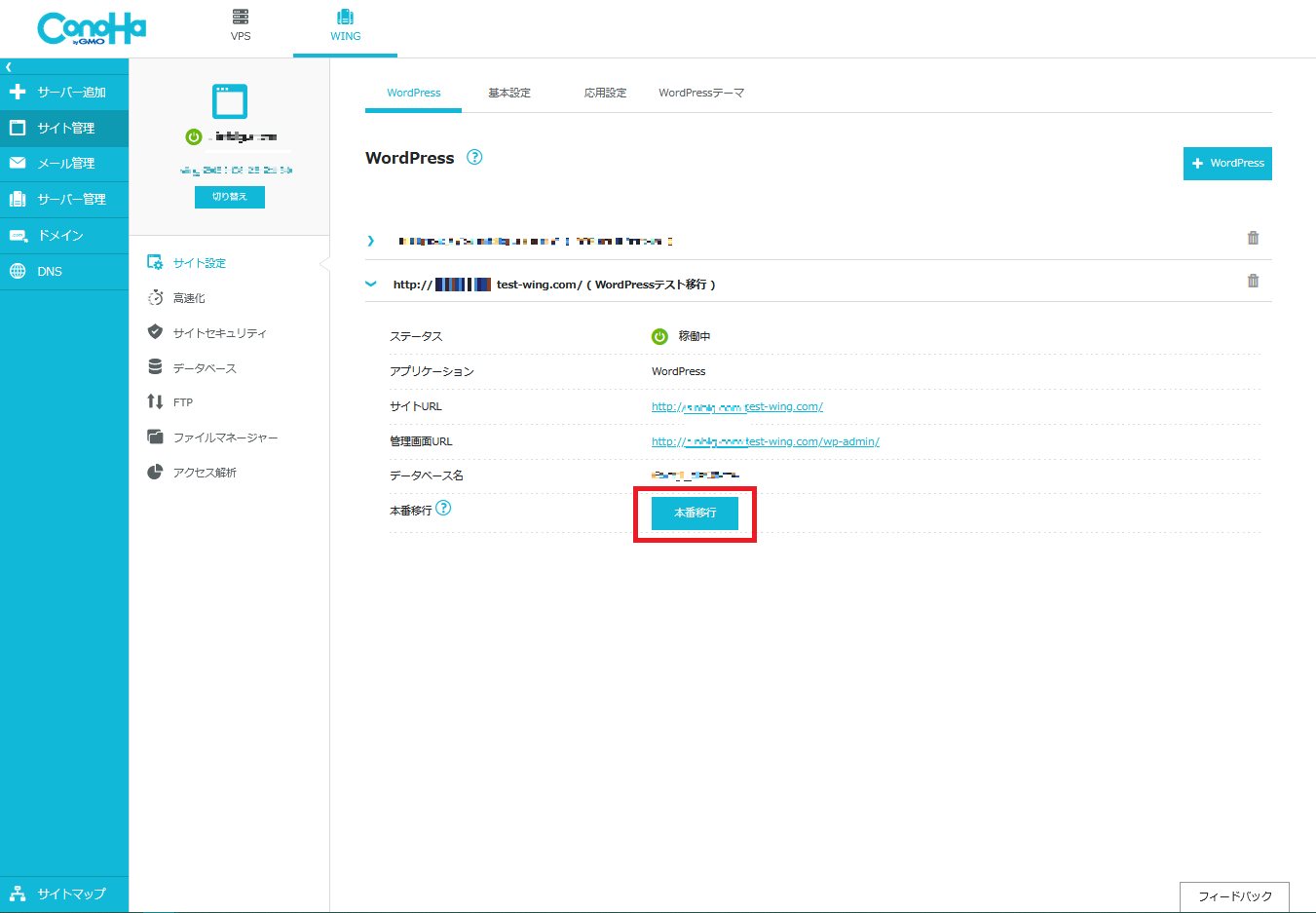This screenshot has height=913, width=1316.
Task: Click the 稼働中 status text
Action: [x=695, y=336]
